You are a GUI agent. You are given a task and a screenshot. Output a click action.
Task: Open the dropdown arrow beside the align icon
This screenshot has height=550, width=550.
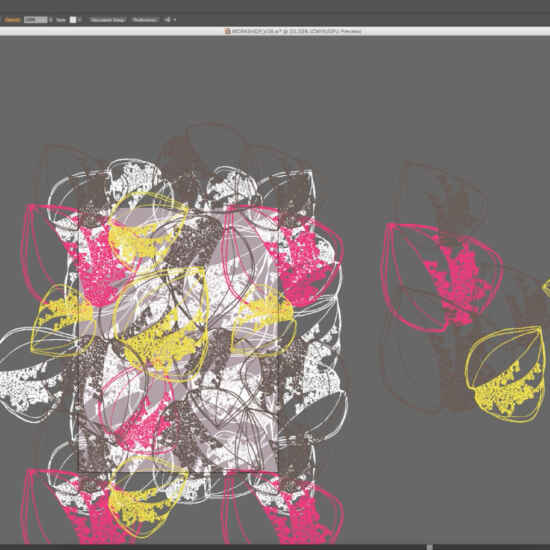coord(175,20)
